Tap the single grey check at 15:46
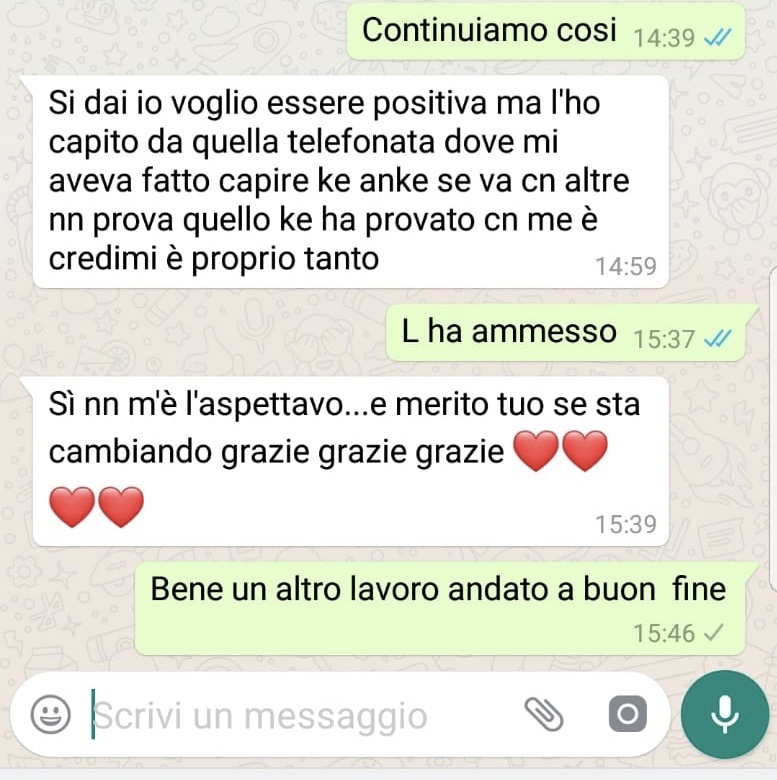Viewport: 777px width, 780px height. tap(714, 633)
